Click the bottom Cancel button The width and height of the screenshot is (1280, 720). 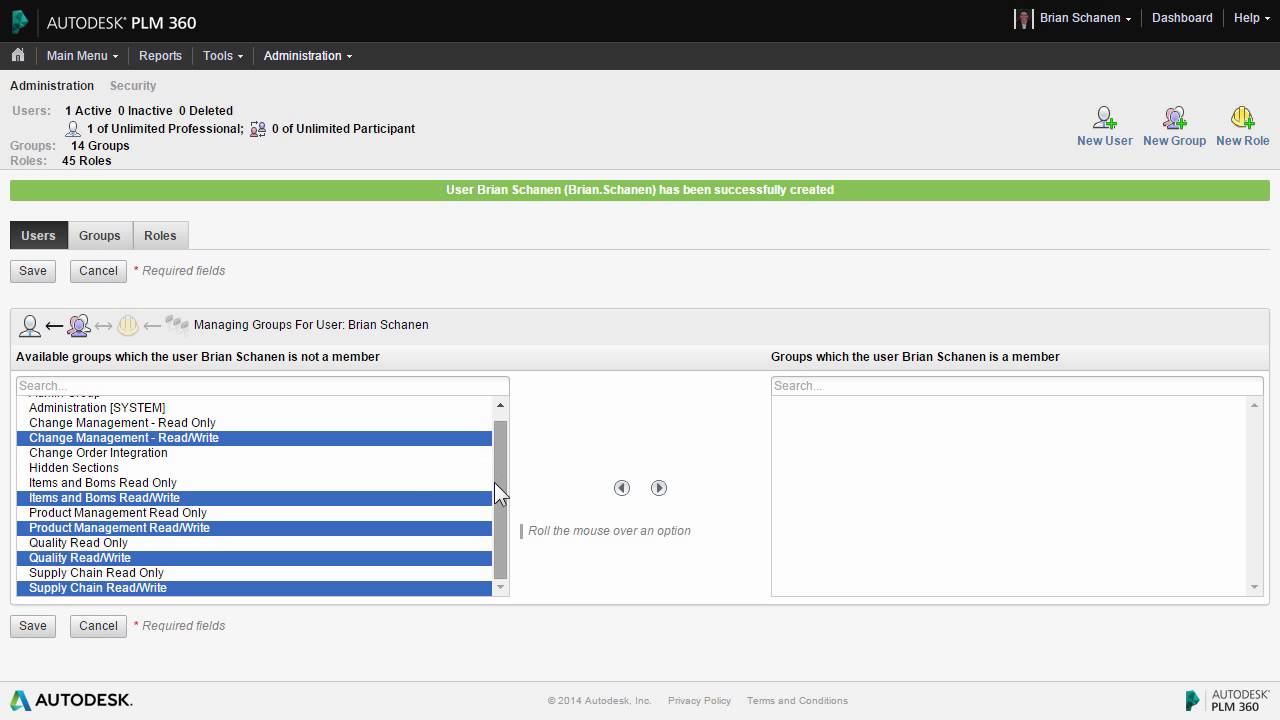(x=98, y=626)
